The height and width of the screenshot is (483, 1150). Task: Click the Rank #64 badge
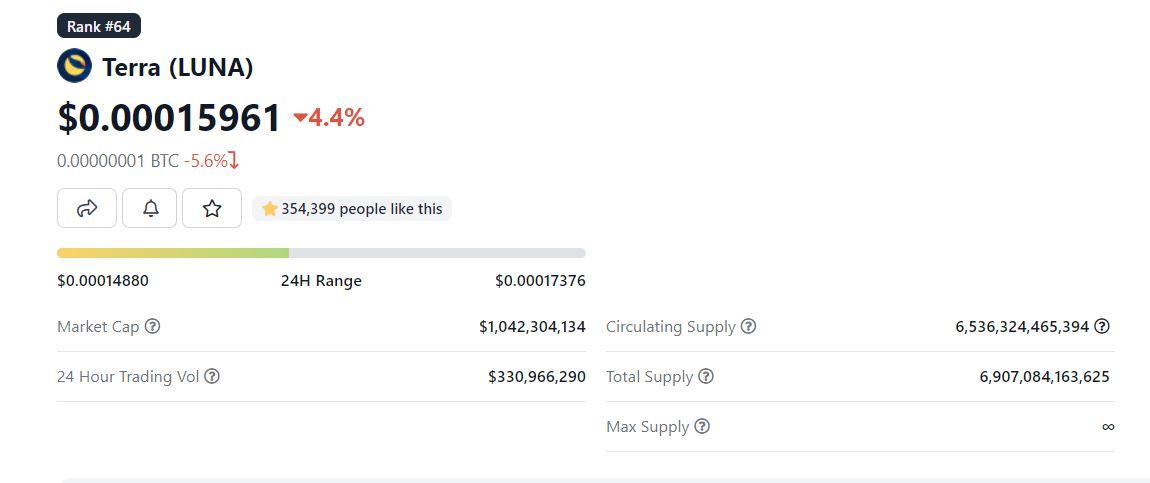pos(99,26)
